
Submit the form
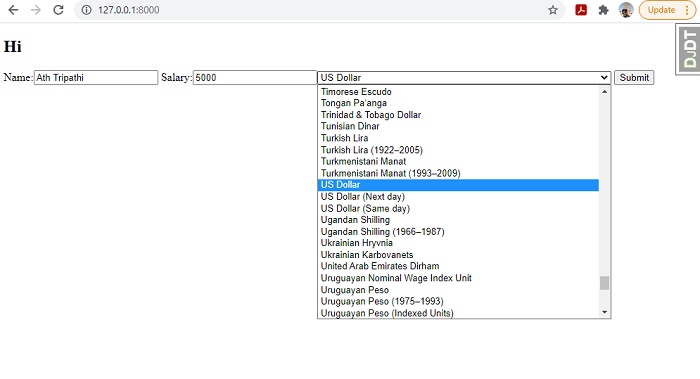coord(634,77)
